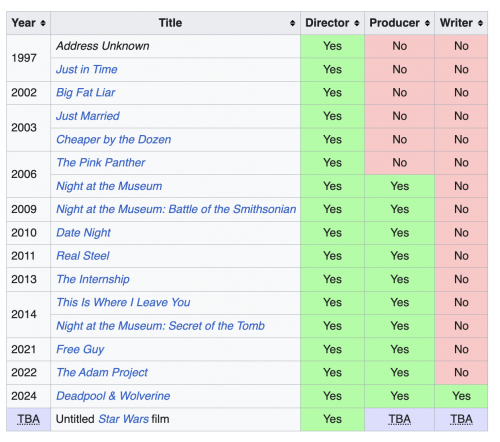Sort by Director column arrow icon
Screen dimensions: 500x442
[x=357, y=23]
